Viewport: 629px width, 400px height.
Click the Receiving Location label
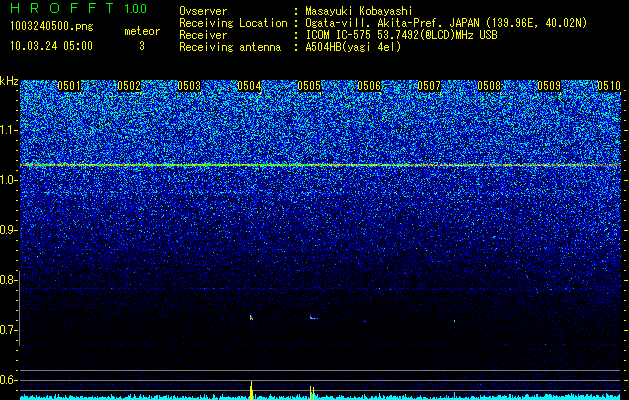tap(233, 23)
